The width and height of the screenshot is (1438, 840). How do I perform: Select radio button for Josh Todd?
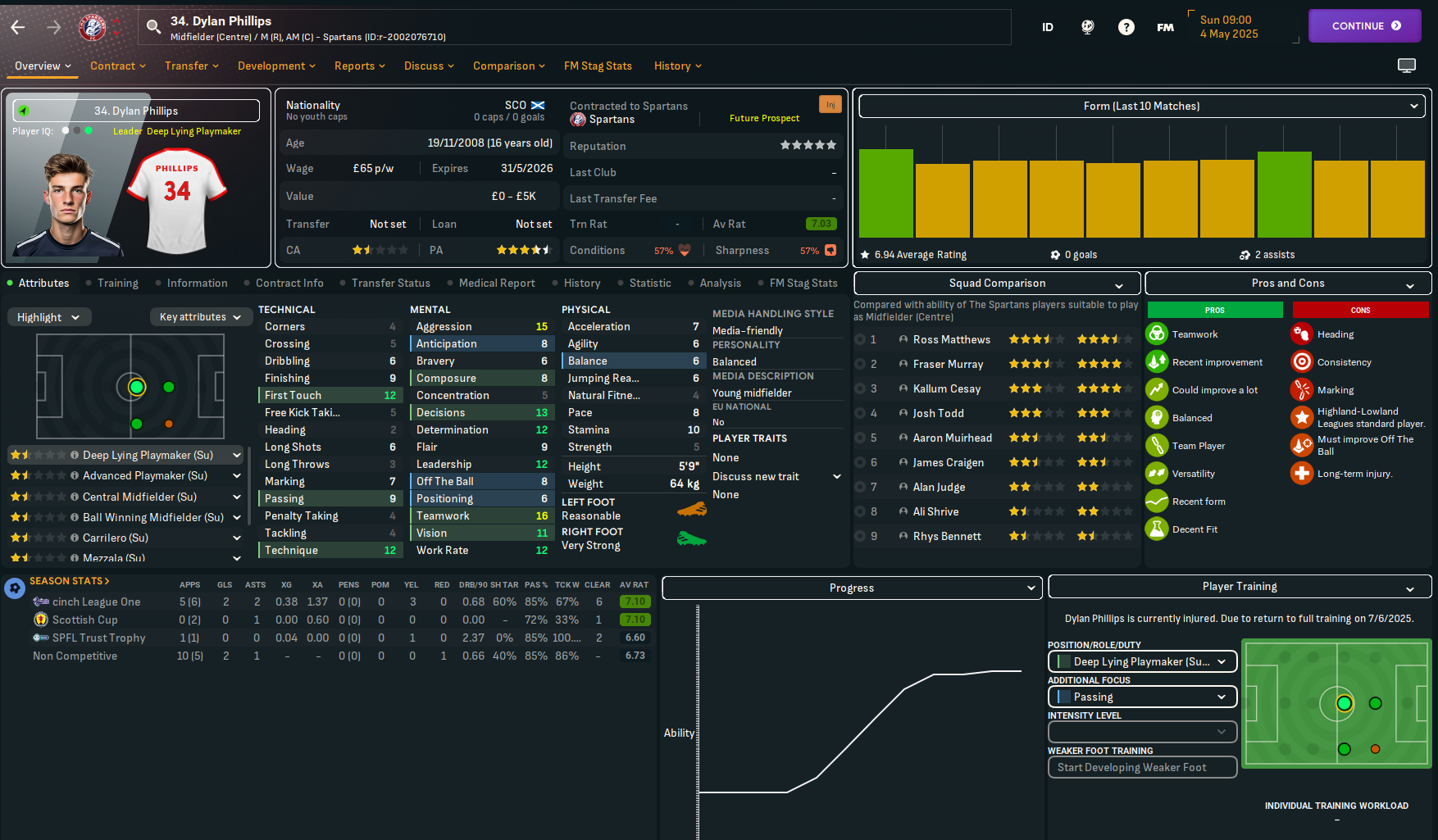click(x=860, y=413)
